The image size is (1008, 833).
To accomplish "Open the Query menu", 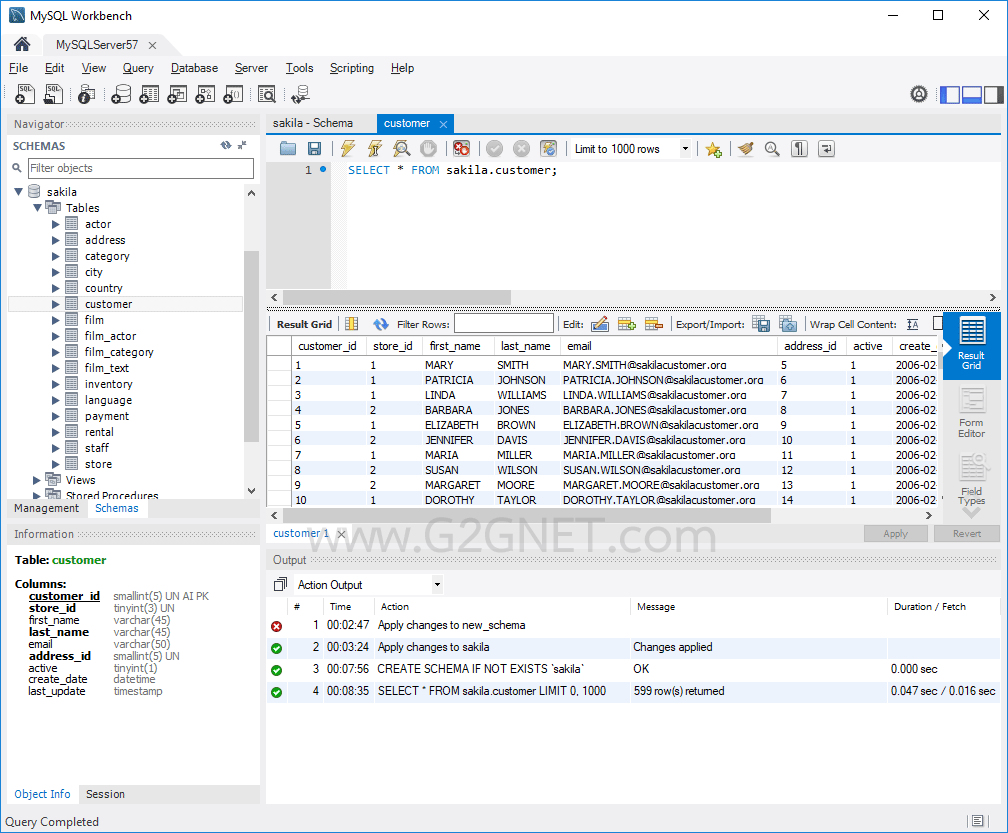I will pyautogui.click(x=138, y=68).
